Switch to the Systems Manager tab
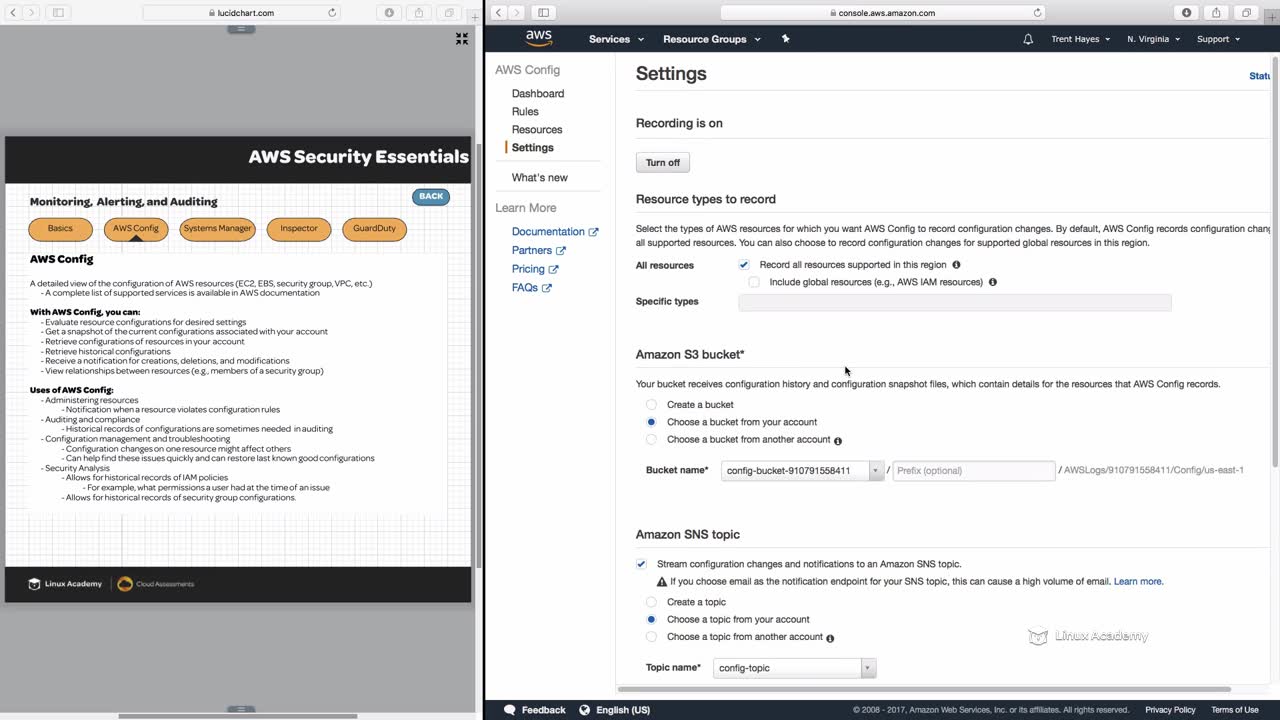 click(x=217, y=229)
